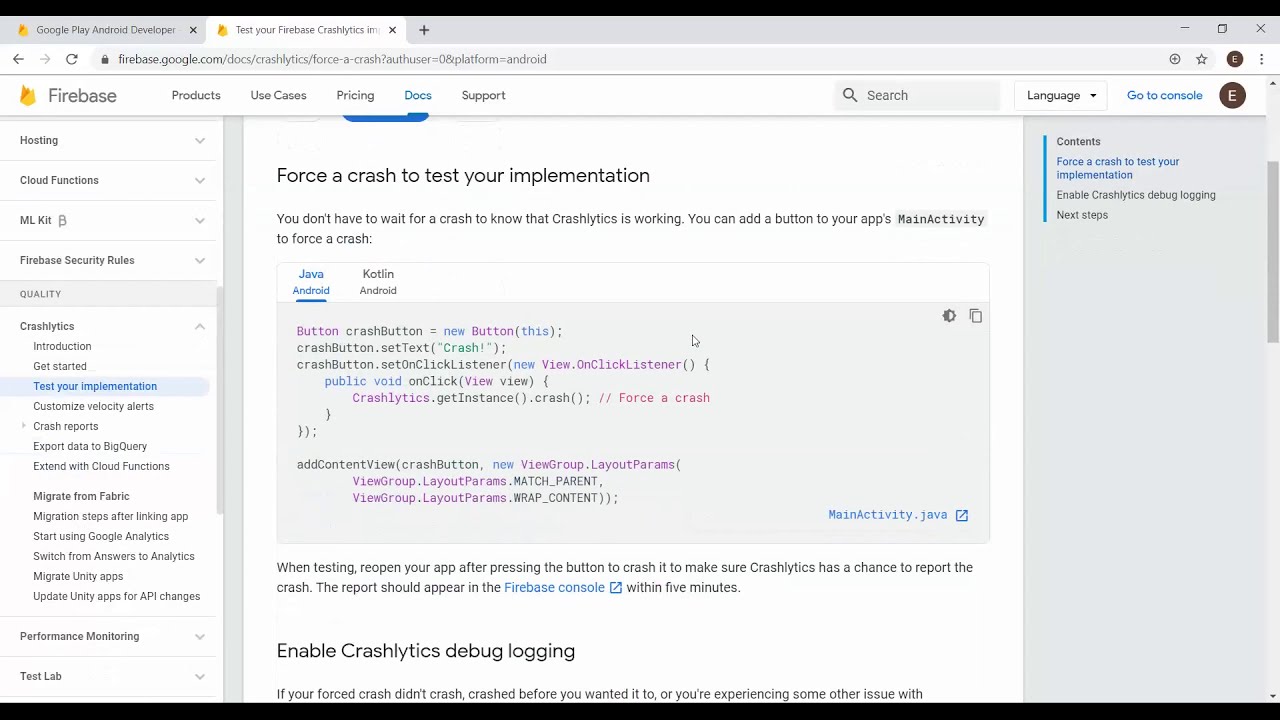Click external link icon after Firebase console
Viewport: 1280px width, 720px height.
(616, 588)
